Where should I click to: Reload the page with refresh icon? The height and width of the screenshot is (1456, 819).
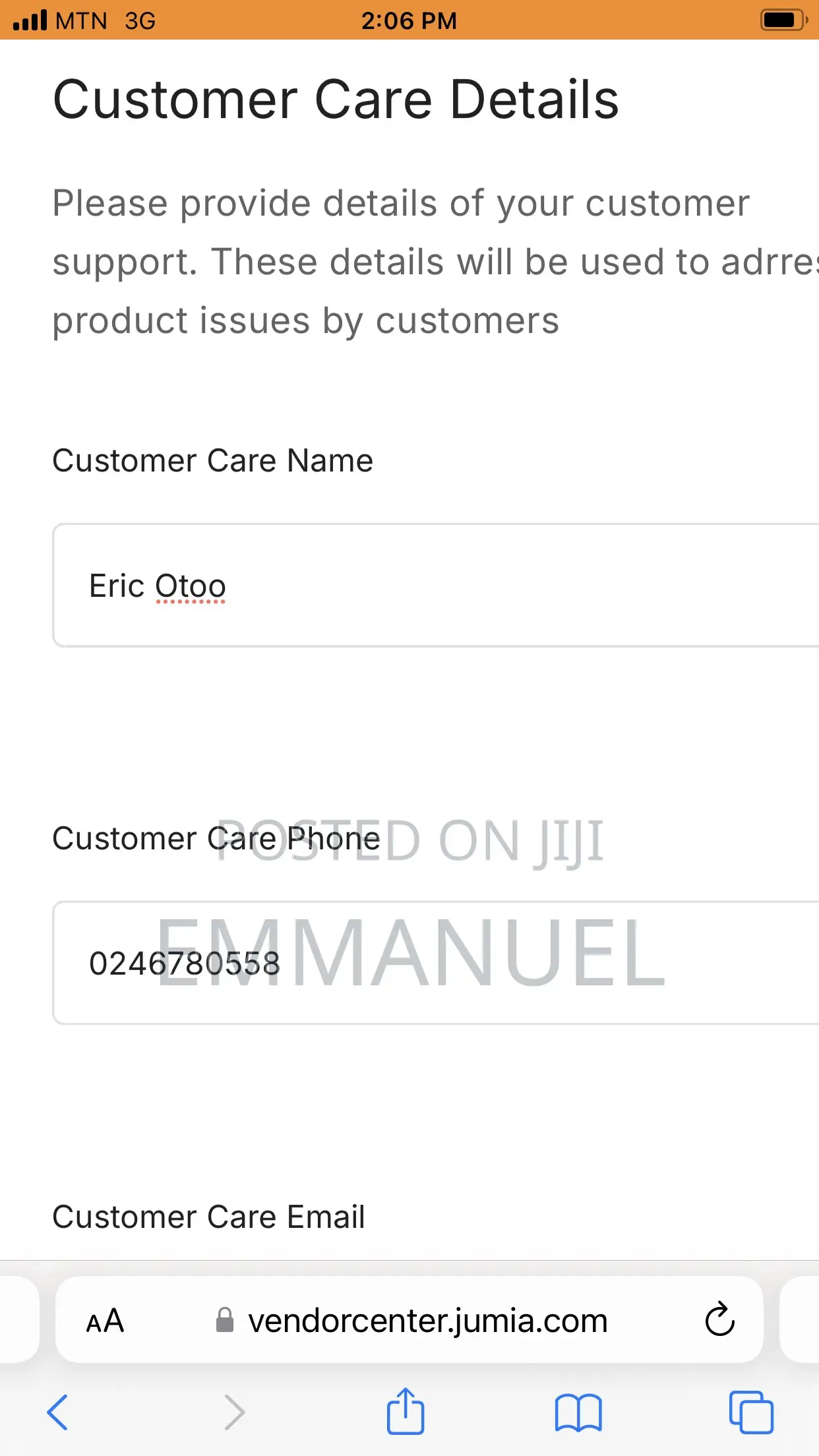pyautogui.click(x=719, y=1319)
